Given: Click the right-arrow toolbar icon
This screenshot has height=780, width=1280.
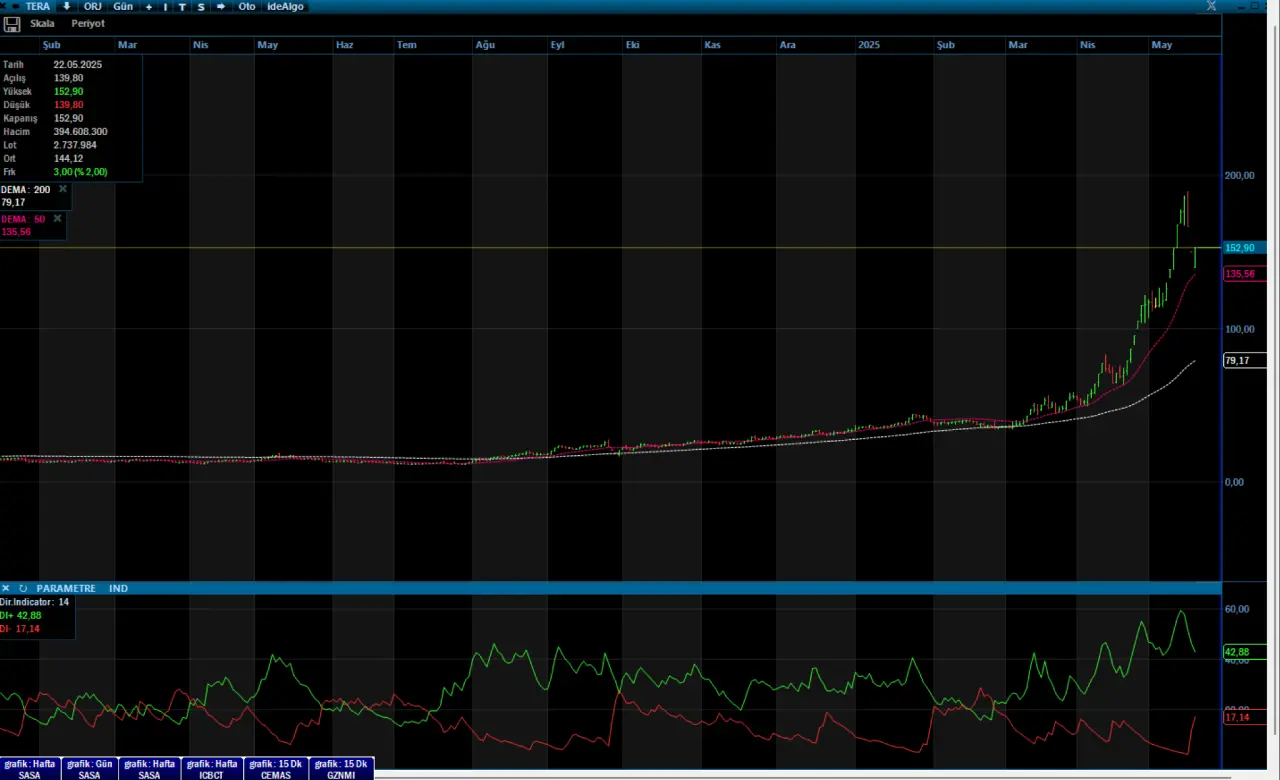Looking at the screenshot, I should tap(221, 6).
